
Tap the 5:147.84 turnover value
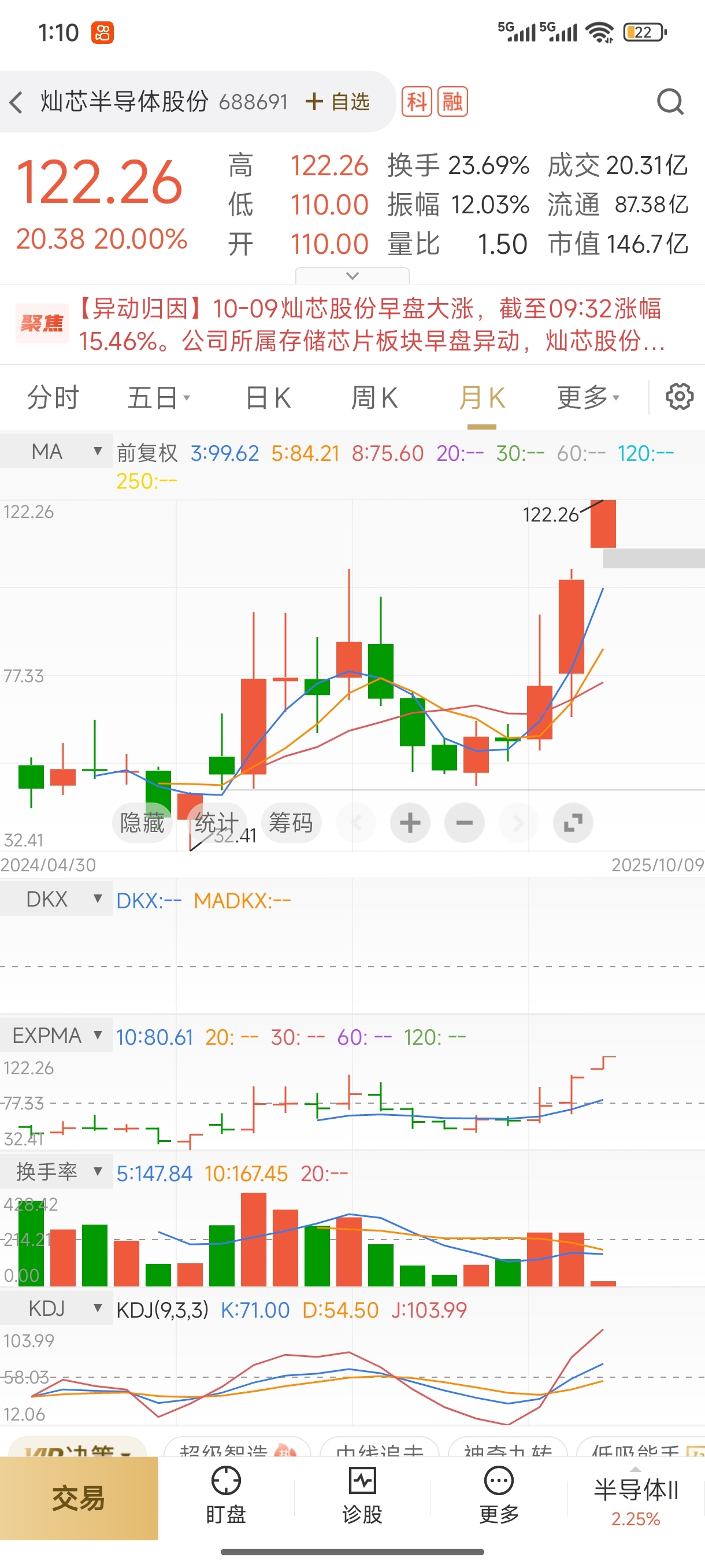154,1173
